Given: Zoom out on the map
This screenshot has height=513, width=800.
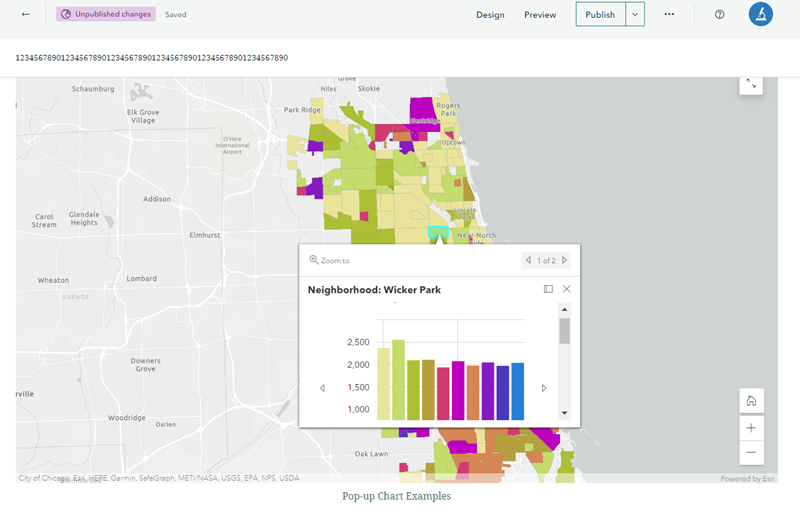Looking at the screenshot, I should (x=751, y=453).
